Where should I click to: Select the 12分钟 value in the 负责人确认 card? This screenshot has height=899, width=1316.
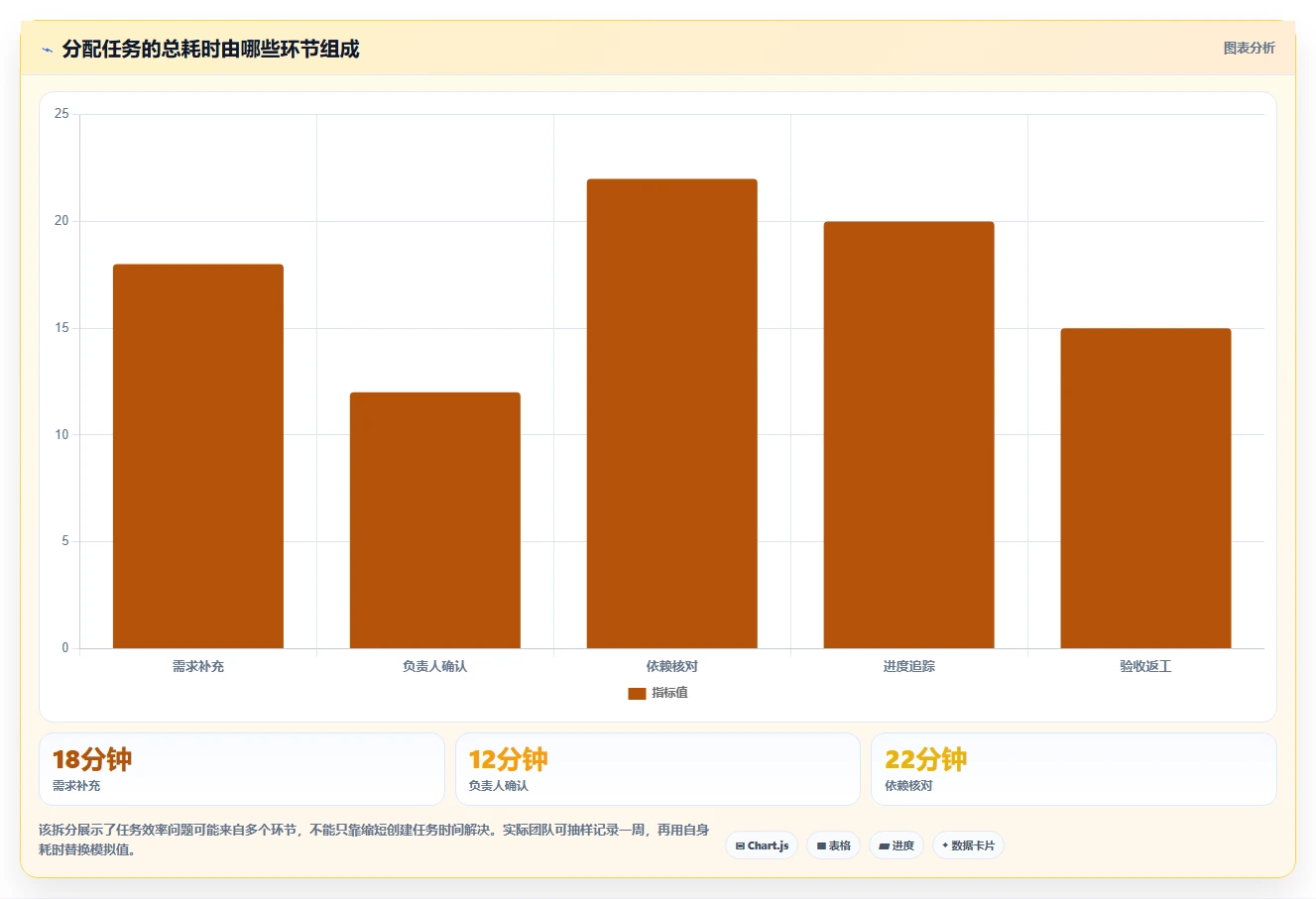point(508,759)
